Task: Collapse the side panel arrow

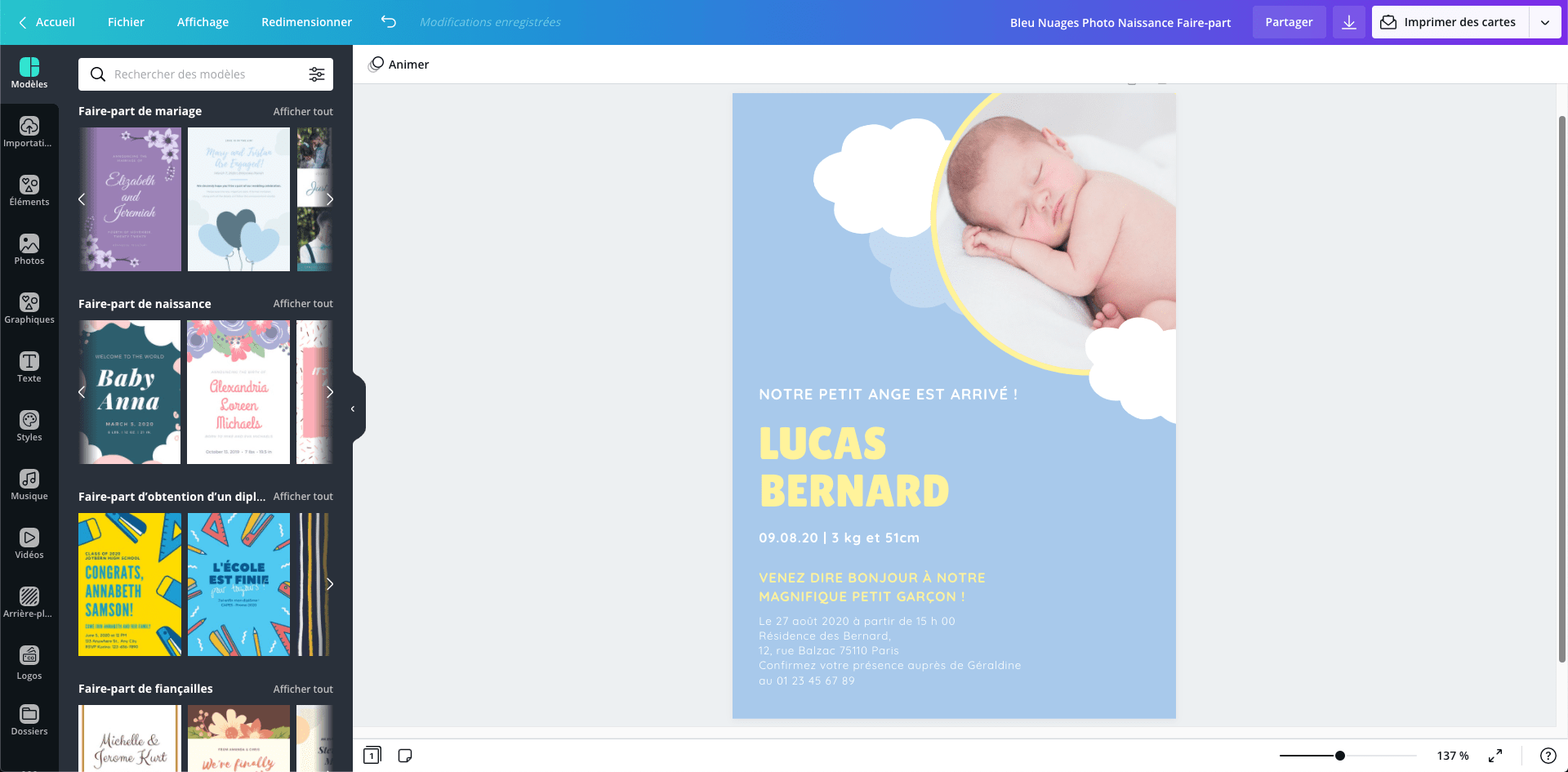Action: point(354,408)
